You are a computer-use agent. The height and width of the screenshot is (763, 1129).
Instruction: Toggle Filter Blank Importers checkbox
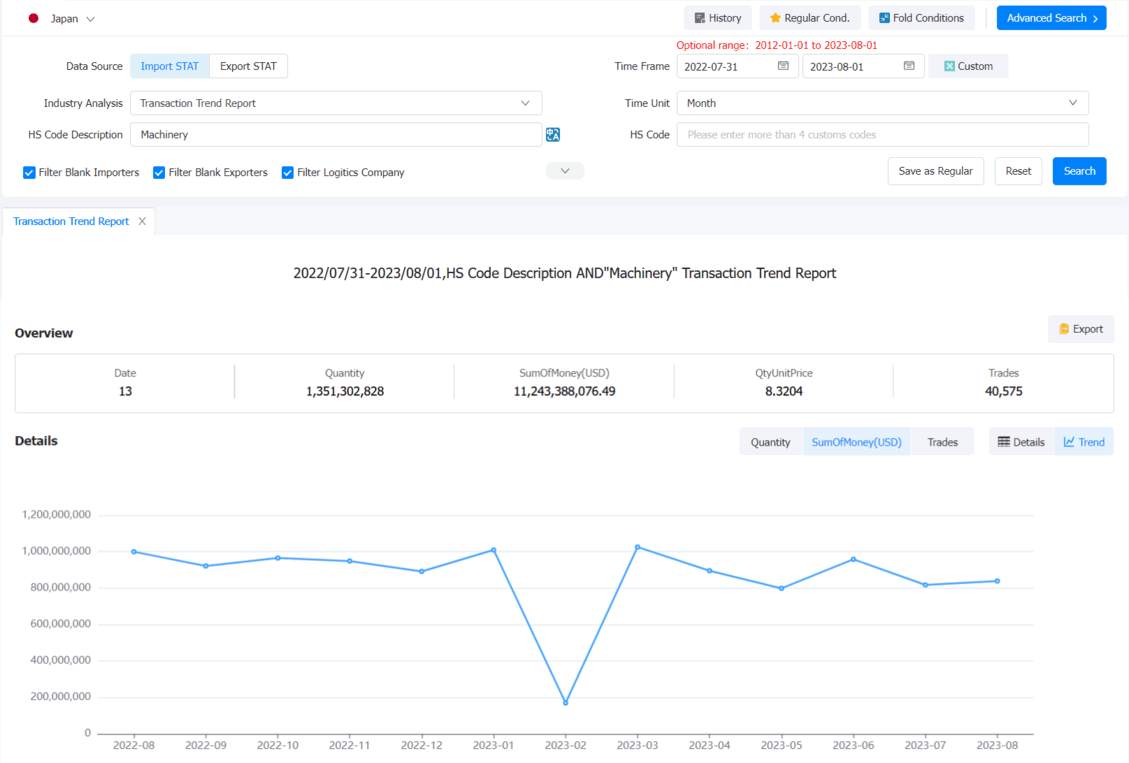click(30, 173)
